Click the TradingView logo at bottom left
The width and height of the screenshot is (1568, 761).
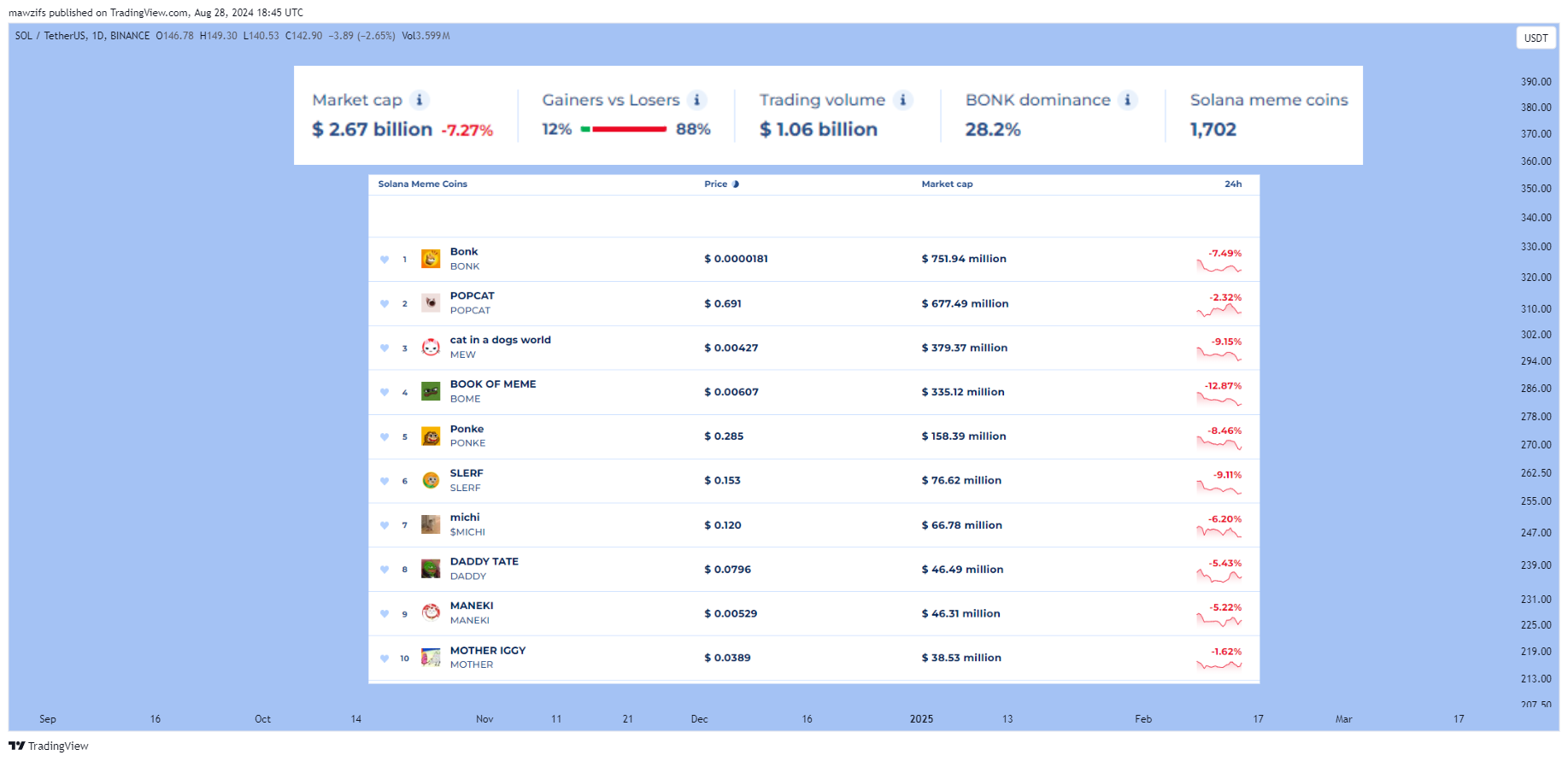tap(49, 746)
